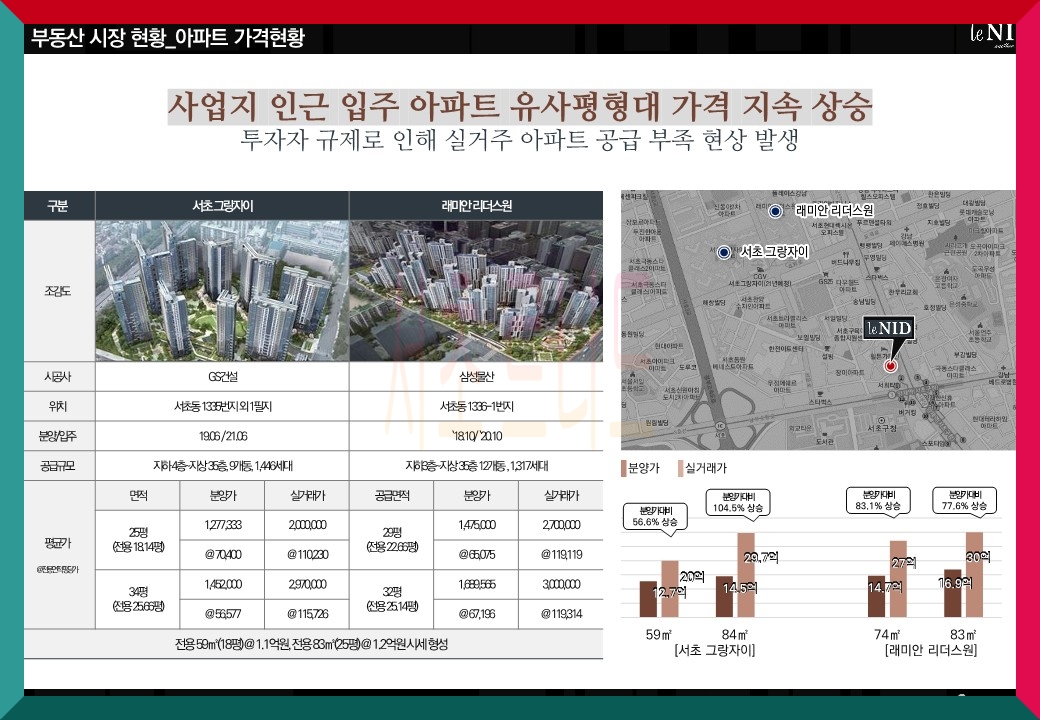This screenshot has height=720, width=1040.
Task: Click the '래미안리더스원' table column header
Action: [476, 206]
